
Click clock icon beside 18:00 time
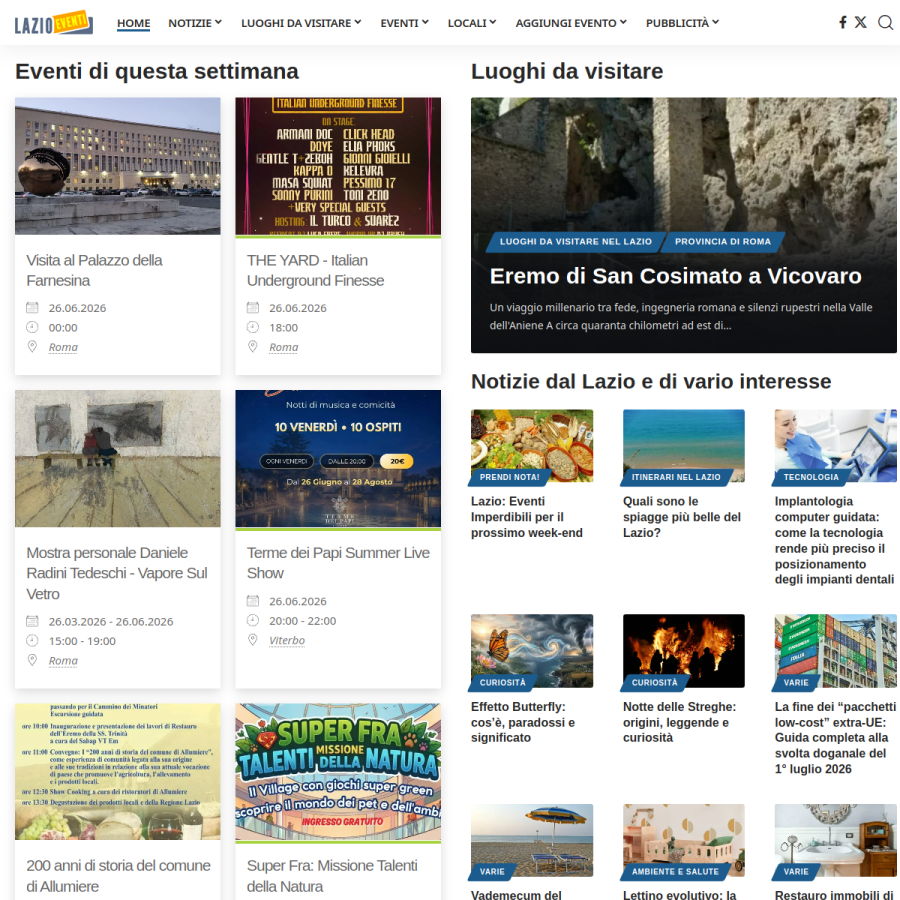253,327
